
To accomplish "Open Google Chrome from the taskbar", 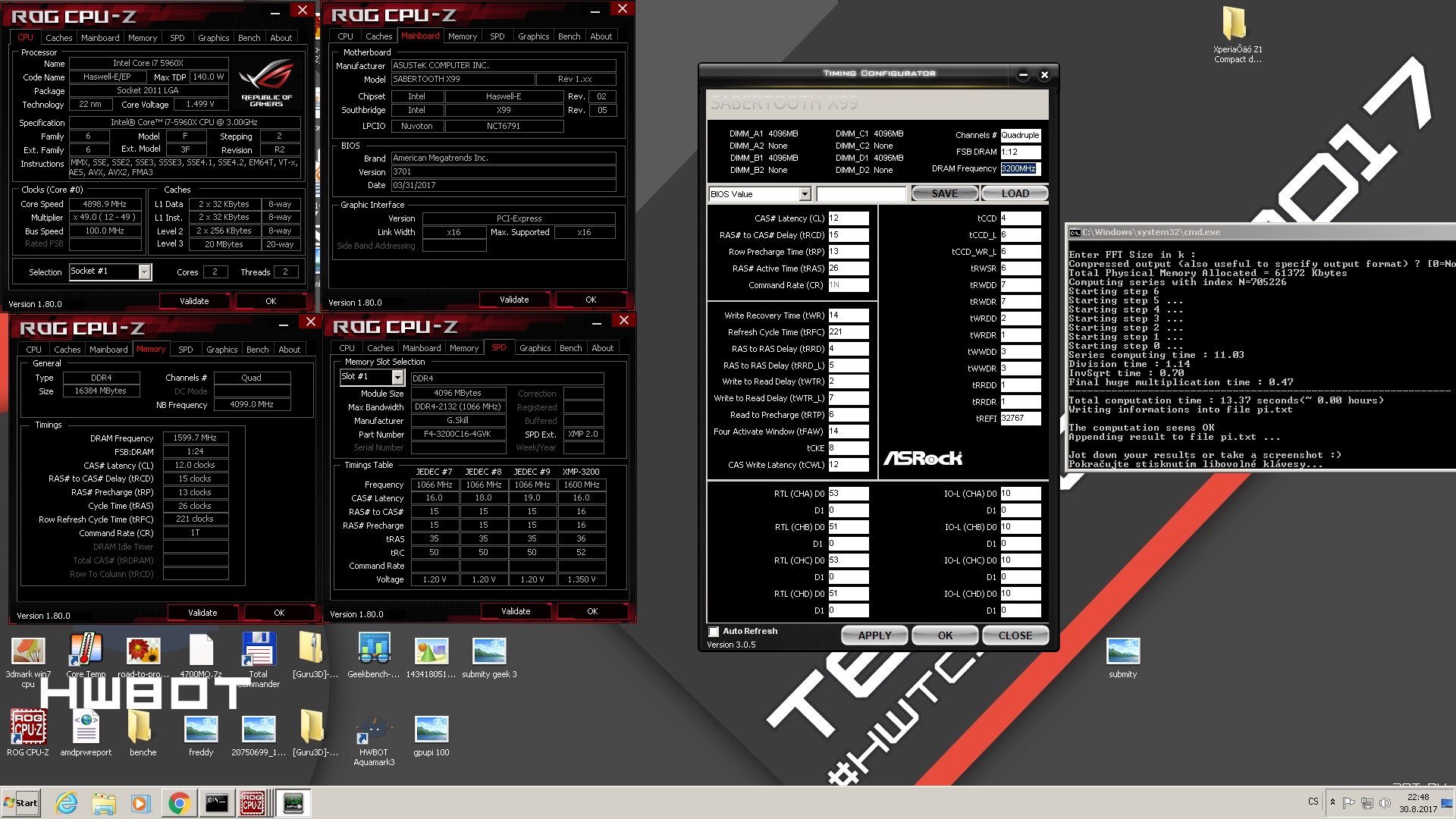I will 179,803.
